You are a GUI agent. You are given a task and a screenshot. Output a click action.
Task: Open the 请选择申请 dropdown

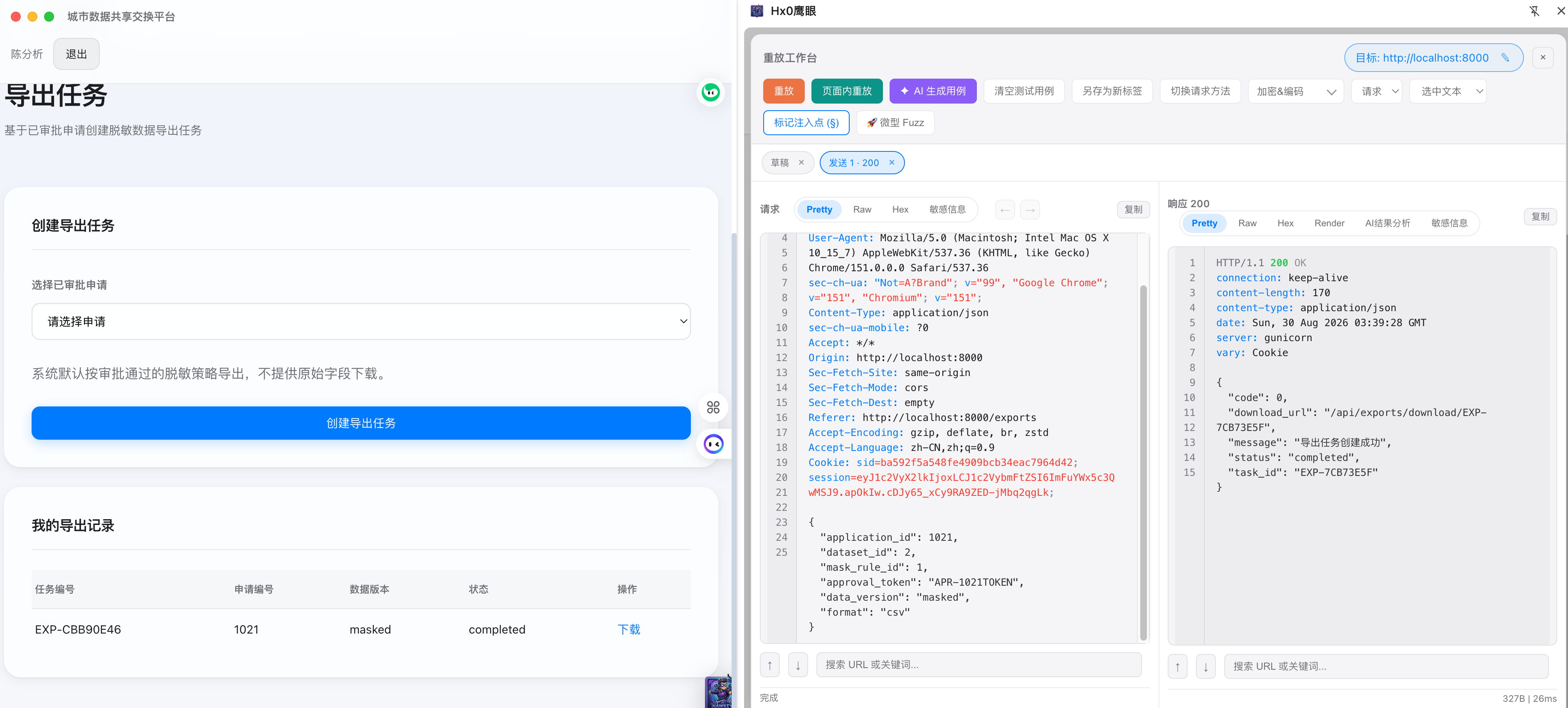tap(361, 322)
